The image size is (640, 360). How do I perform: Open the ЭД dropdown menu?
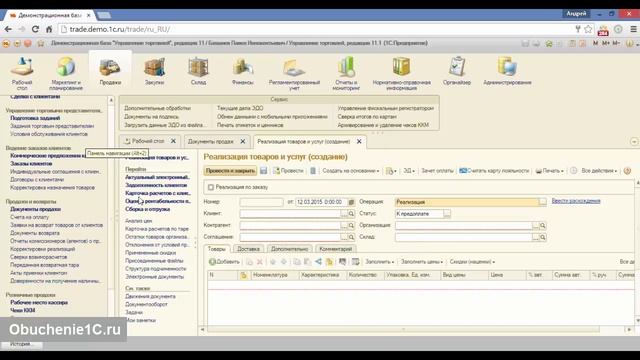click(409, 171)
